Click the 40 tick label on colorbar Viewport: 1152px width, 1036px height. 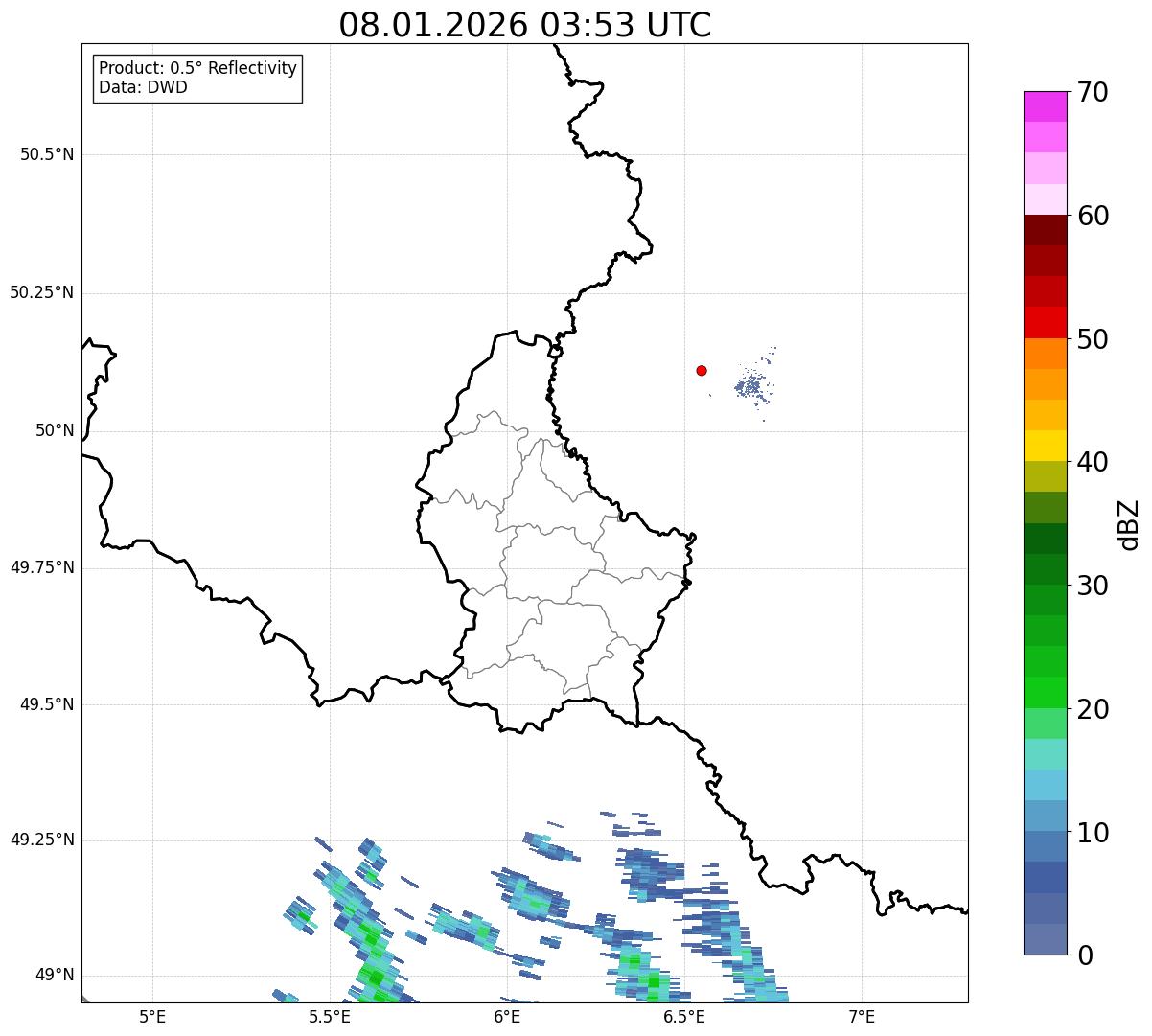pos(1094,462)
